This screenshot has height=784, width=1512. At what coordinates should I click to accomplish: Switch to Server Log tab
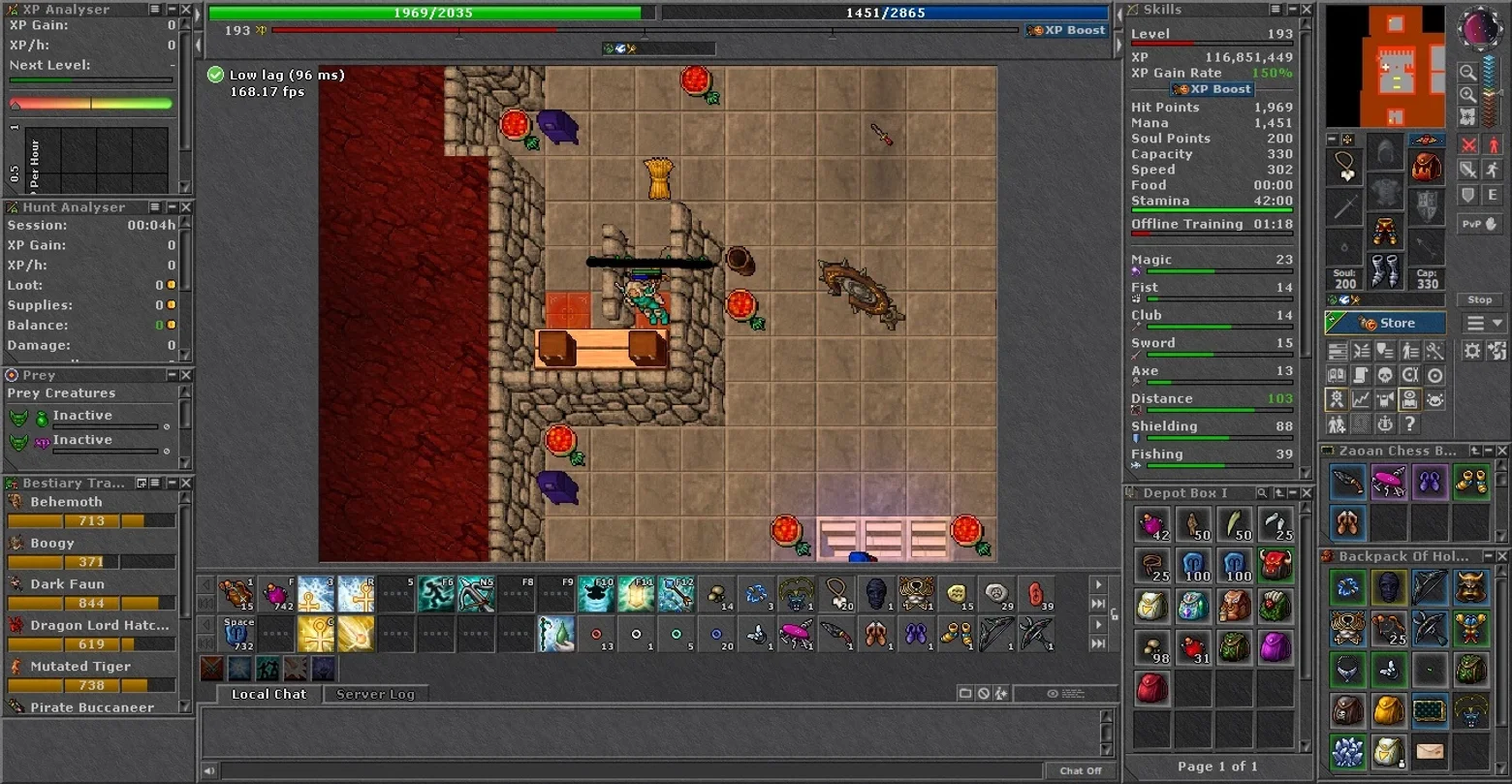point(375,694)
